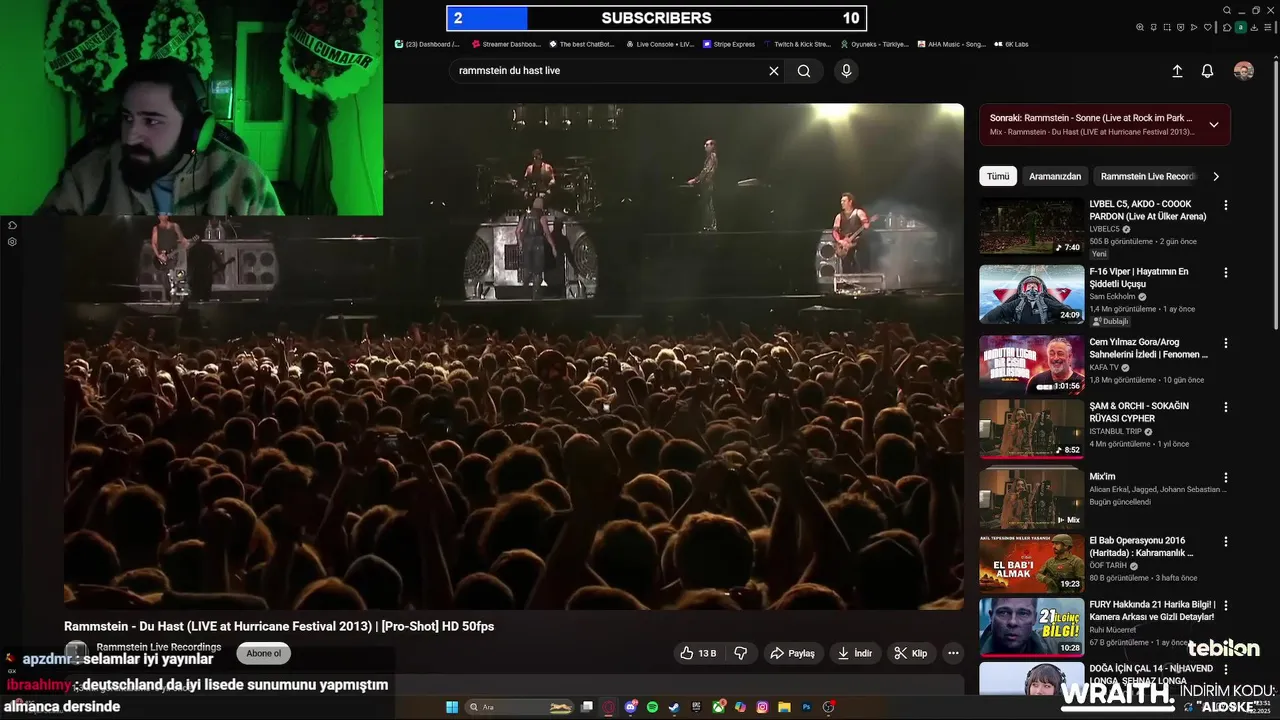This screenshot has width=1280, height=720.
Task: Open the notifications bell
Action: (x=1207, y=71)
